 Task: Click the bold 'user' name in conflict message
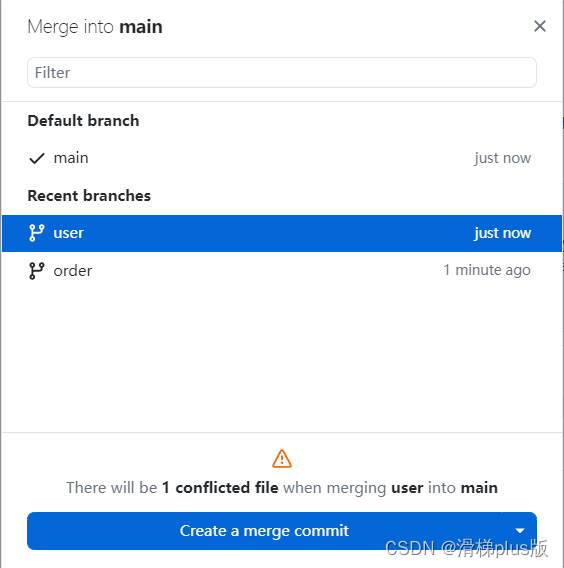coord(407,488)
